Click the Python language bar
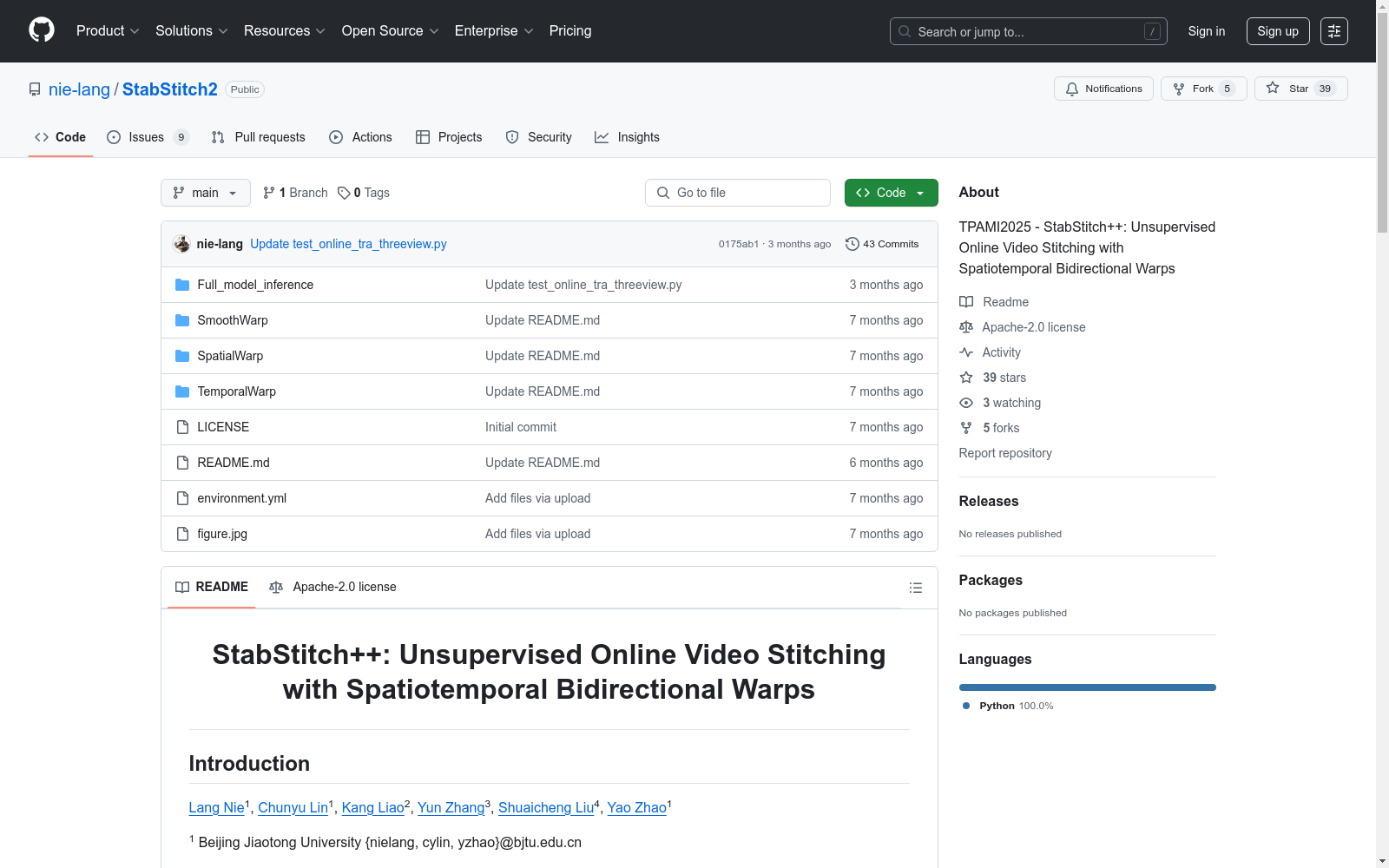The height and width of the screenshot is (868, 1389). point(1088,687)
